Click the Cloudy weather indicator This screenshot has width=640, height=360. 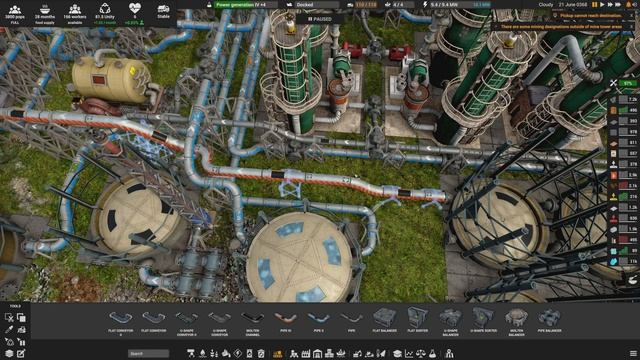tap(546, 5)
